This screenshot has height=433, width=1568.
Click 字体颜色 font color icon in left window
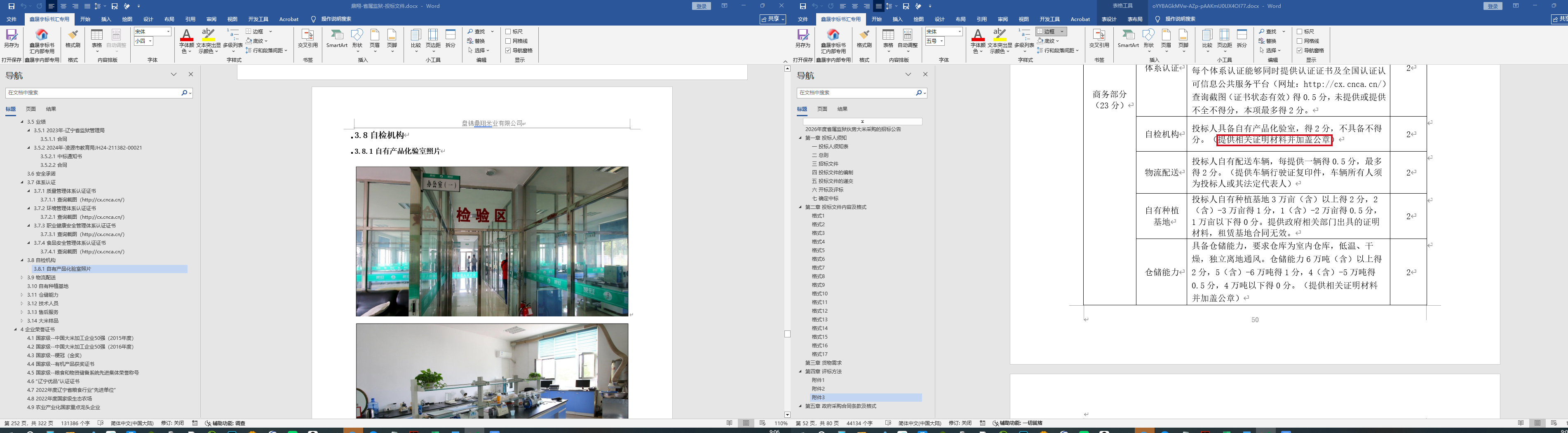pos(186,41)
